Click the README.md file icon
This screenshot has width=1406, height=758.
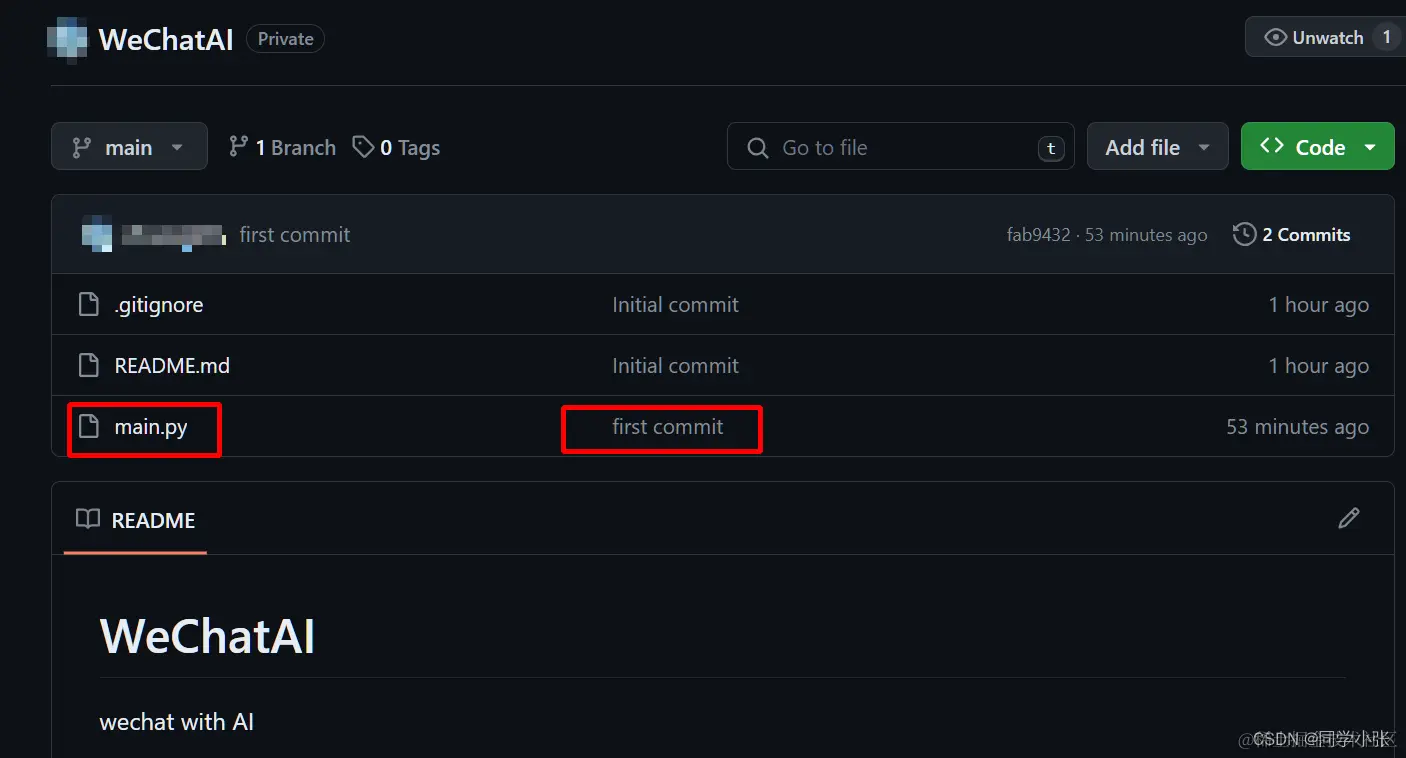(89, 366)
